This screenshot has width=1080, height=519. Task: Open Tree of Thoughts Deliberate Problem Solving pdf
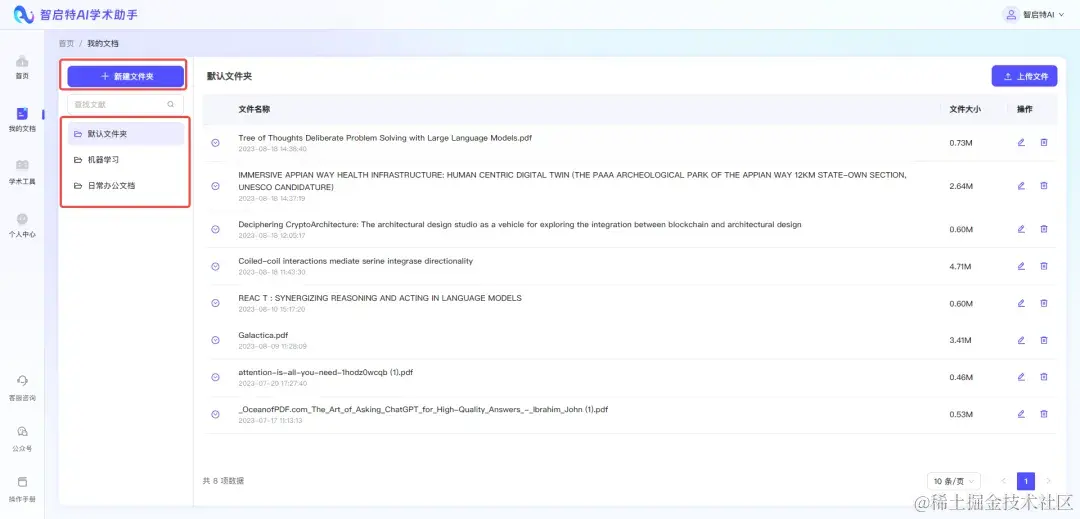pos(385,138)
